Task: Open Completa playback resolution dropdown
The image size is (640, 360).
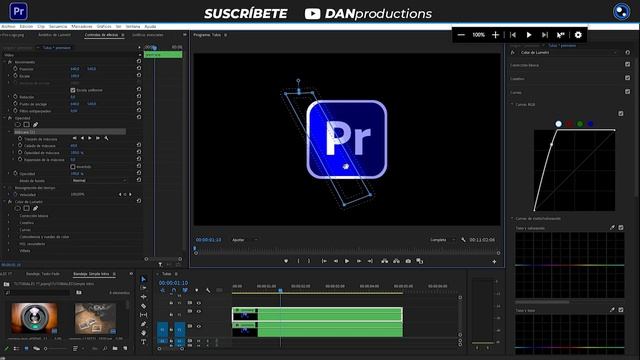Action: 442,240
